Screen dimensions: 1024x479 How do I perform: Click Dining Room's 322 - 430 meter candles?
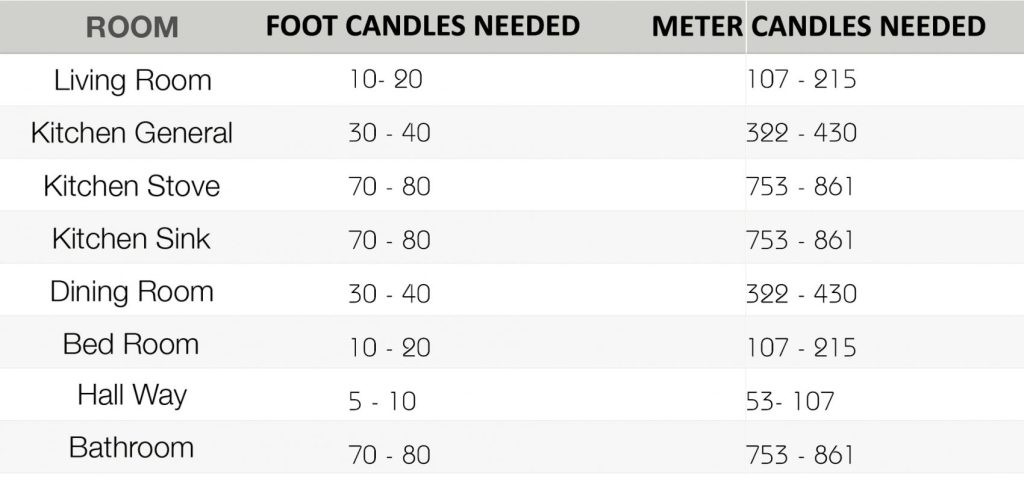pos(801,294)
